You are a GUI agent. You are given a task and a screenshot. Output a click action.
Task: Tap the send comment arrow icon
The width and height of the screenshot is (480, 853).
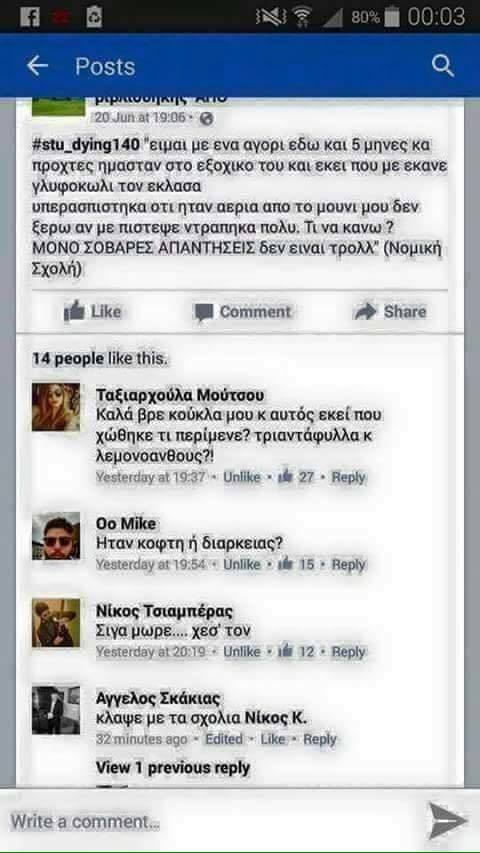click(x=447, y=821)
